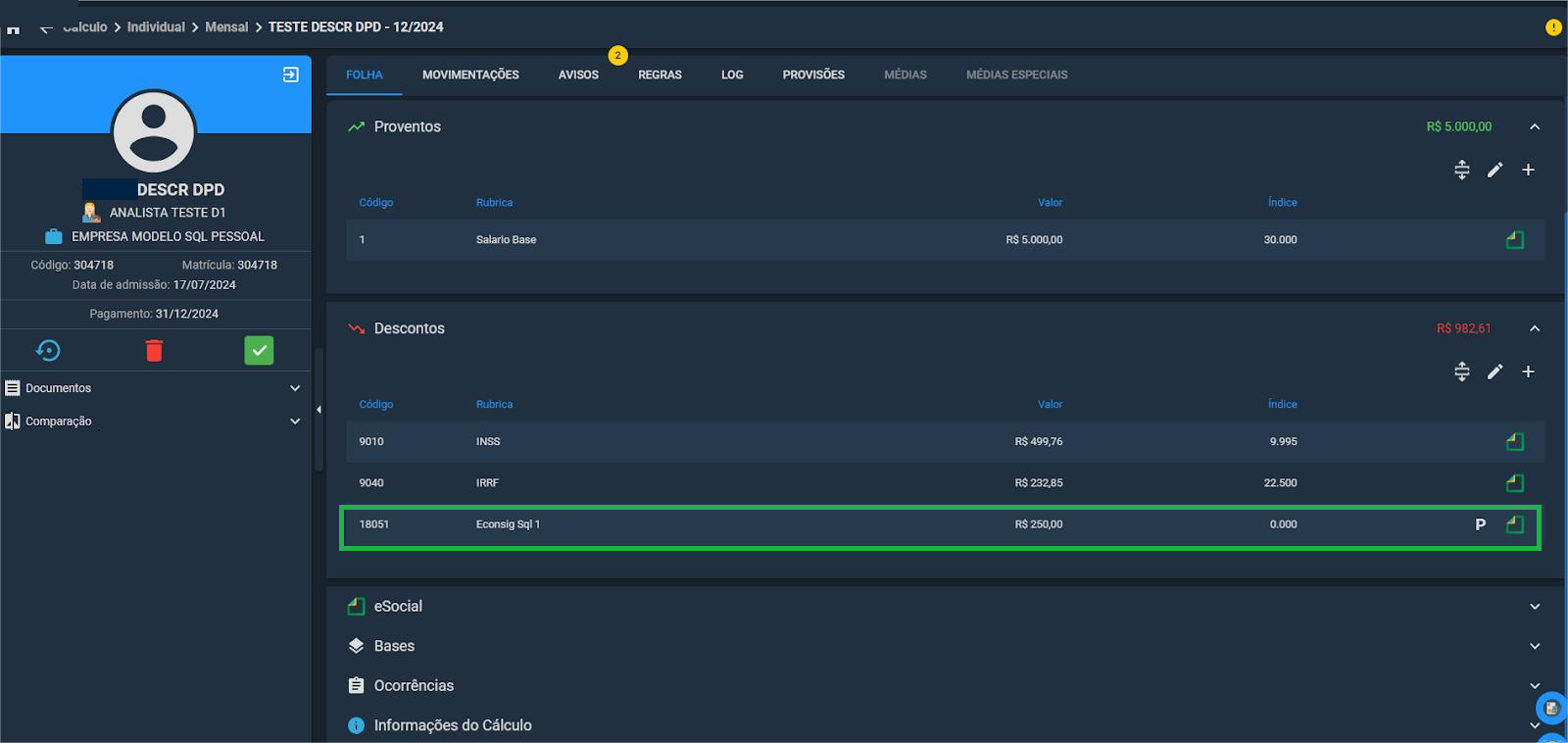Click the 9010 code in Descontos
Image resolution: width=1568 pixels, height=743 pixels.
tap(371, 442)
